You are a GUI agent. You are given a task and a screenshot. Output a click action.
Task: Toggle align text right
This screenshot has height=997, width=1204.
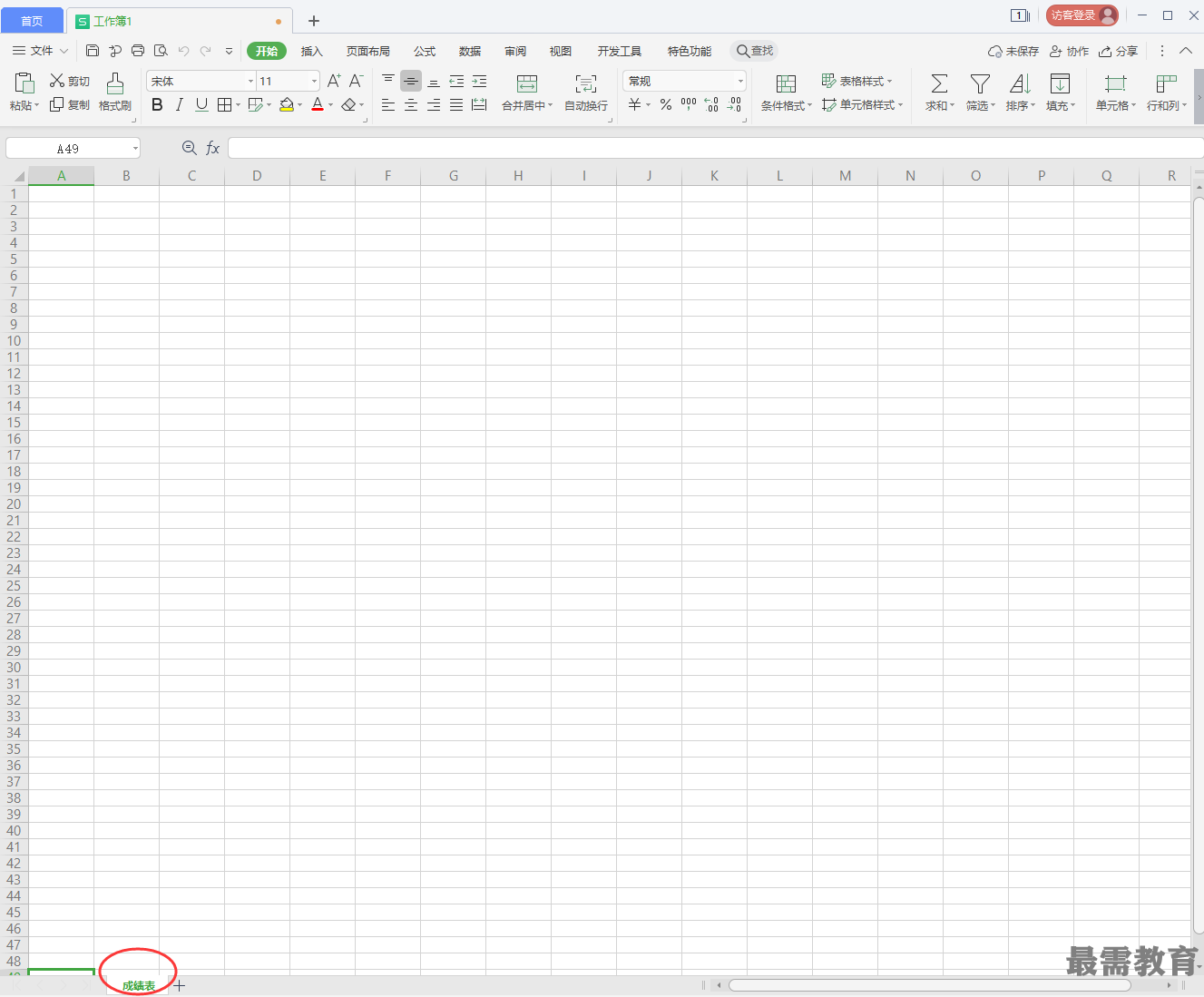pos(434,105)
